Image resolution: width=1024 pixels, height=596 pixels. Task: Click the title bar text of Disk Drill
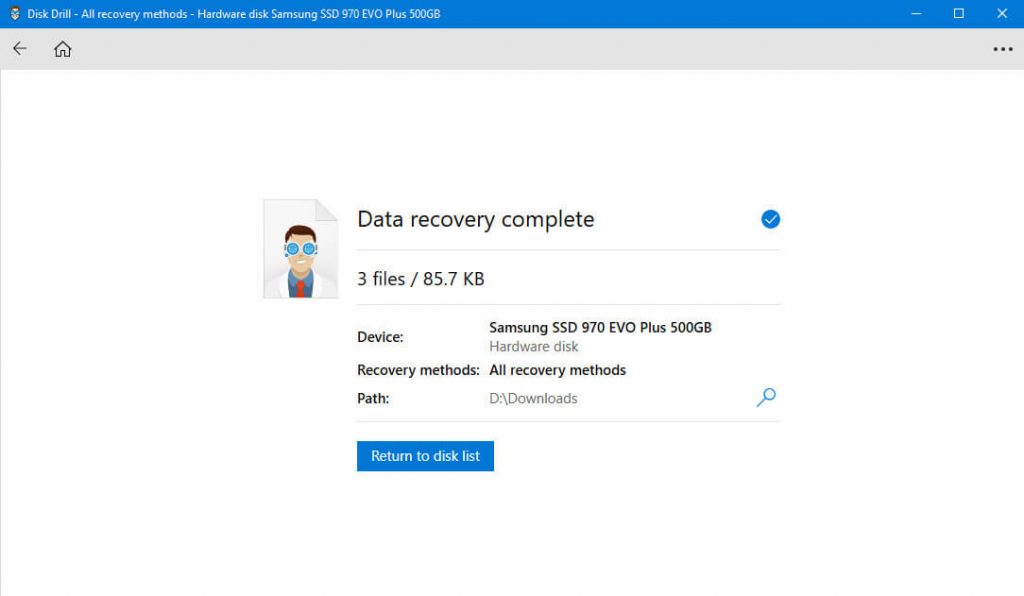pyautogui.click(x=230, y=13)
